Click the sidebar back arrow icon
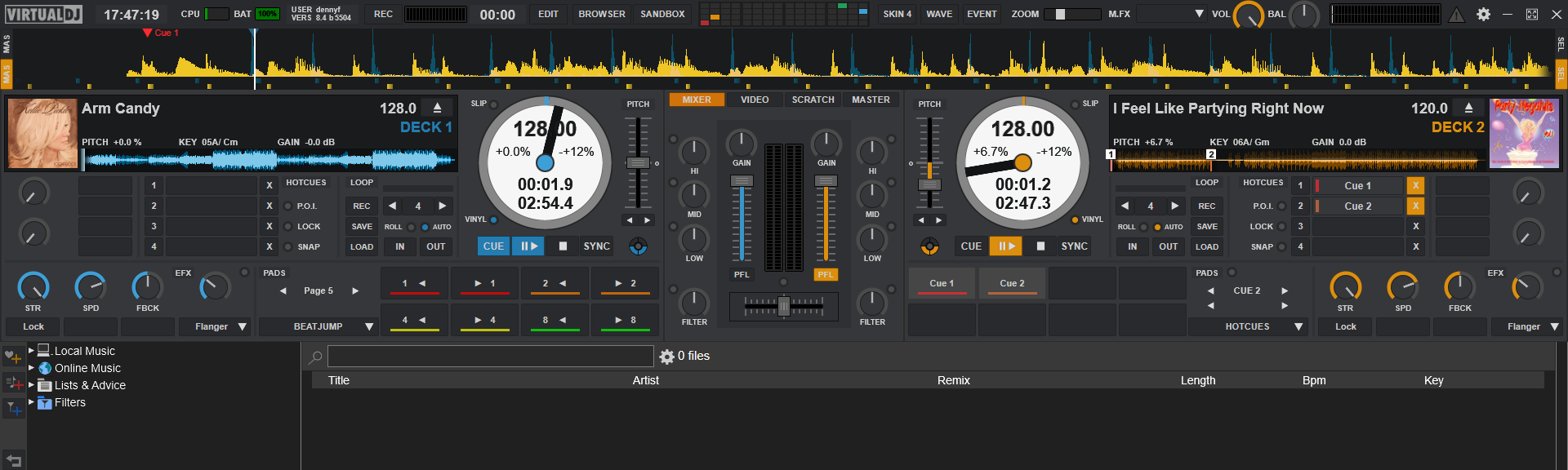Screen dimensions: 1568x470 coord(13,460)
